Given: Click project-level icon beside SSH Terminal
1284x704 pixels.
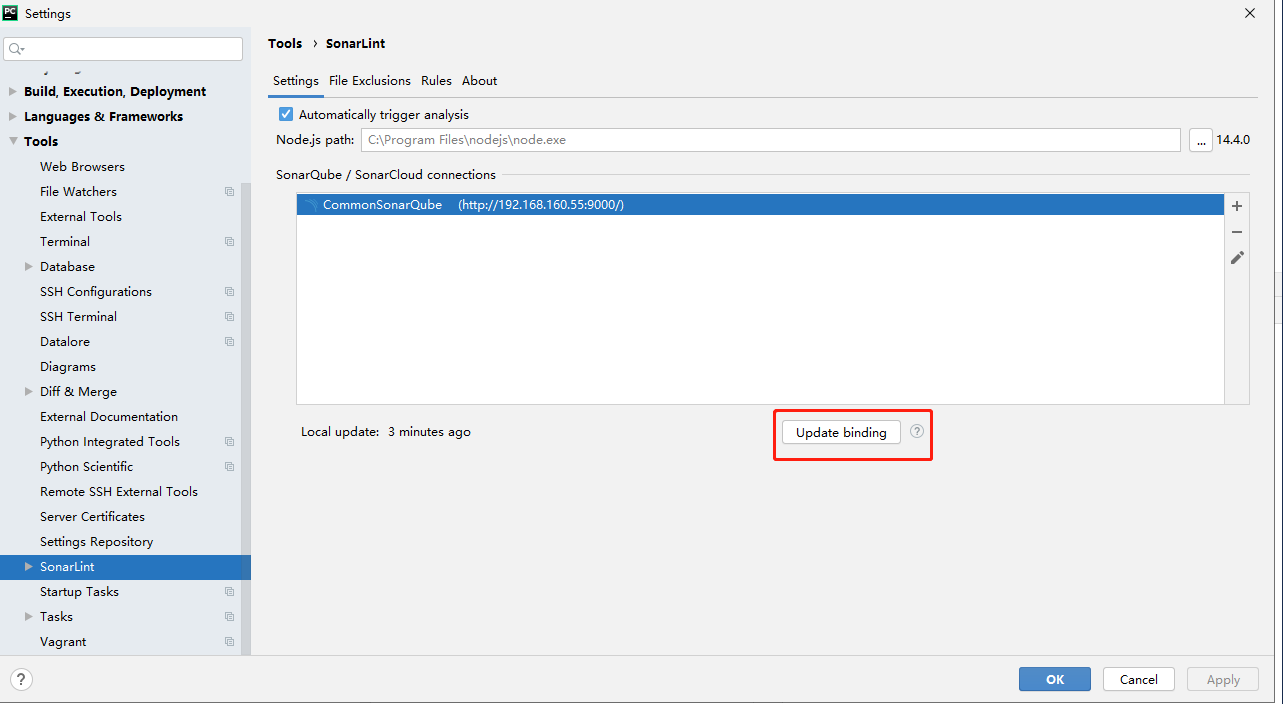Looking at the screenshot, I should point(230,317).
